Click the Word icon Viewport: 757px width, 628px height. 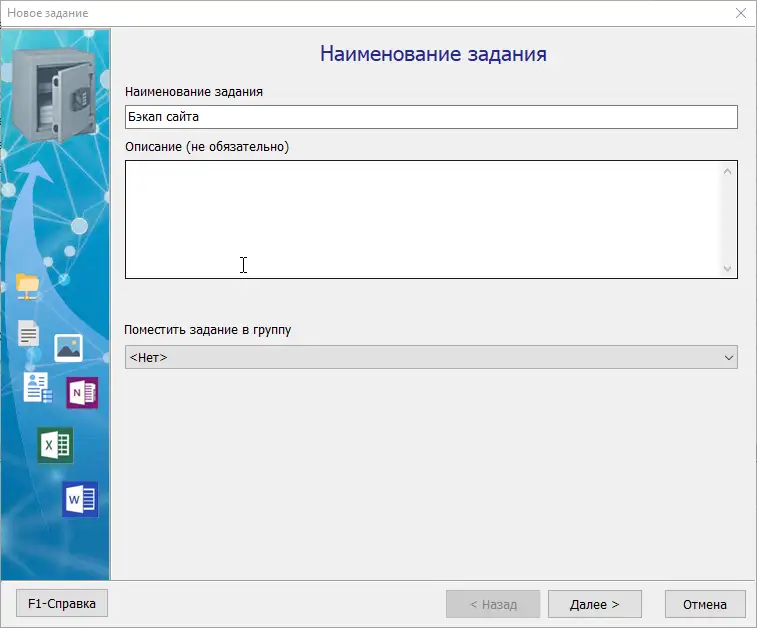coord(80,499)
